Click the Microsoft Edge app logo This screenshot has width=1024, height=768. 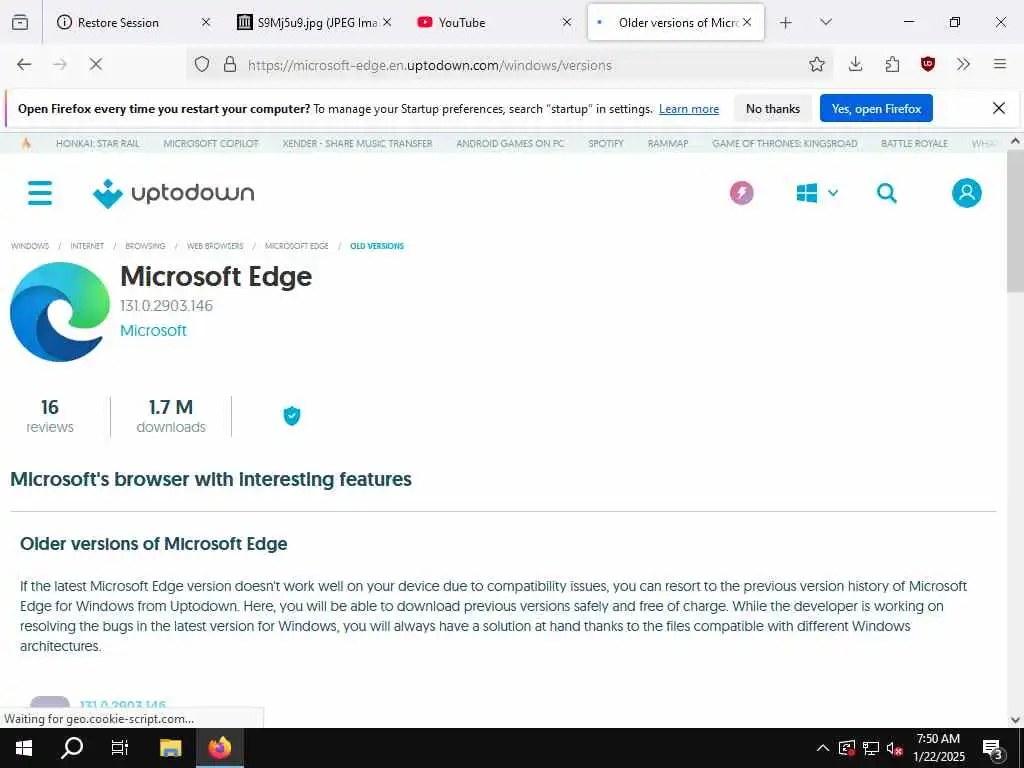click(60, 312)
